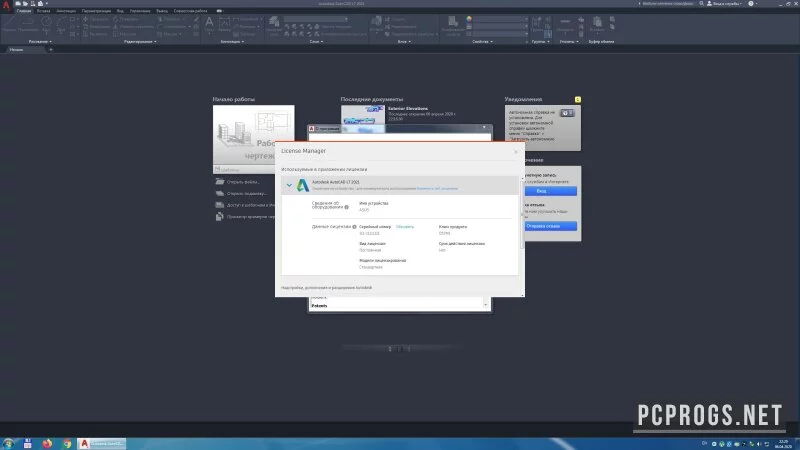Click the Chrome icon in Windows taskbar

point(67,443)
